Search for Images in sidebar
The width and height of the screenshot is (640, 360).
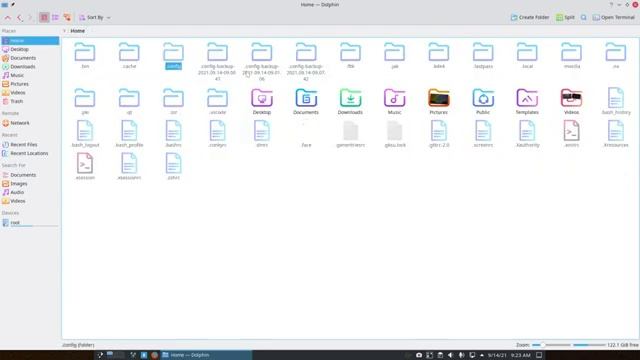click(x=30, y=184)
